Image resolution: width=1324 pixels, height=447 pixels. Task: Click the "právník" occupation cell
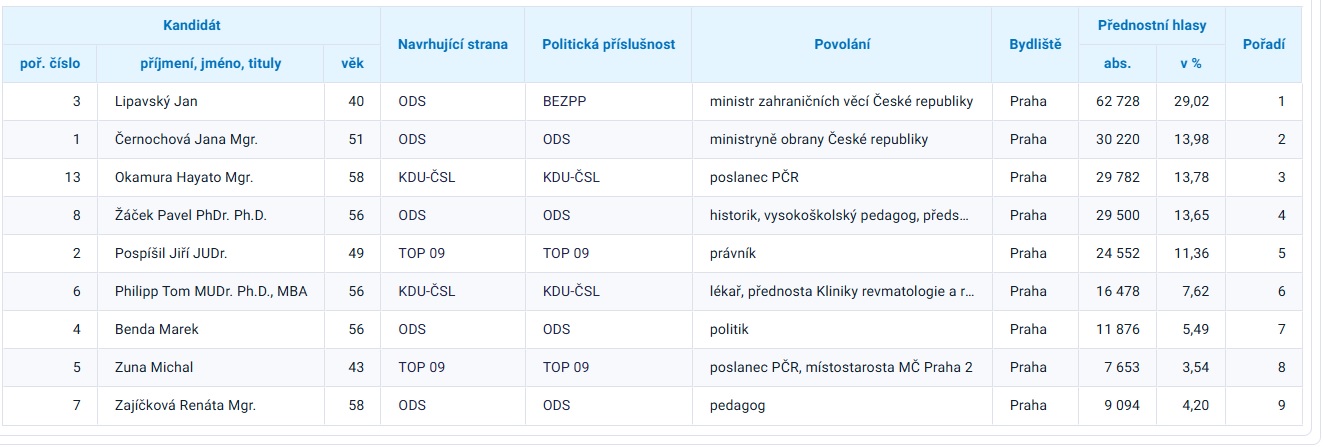(x=734, y=253)
